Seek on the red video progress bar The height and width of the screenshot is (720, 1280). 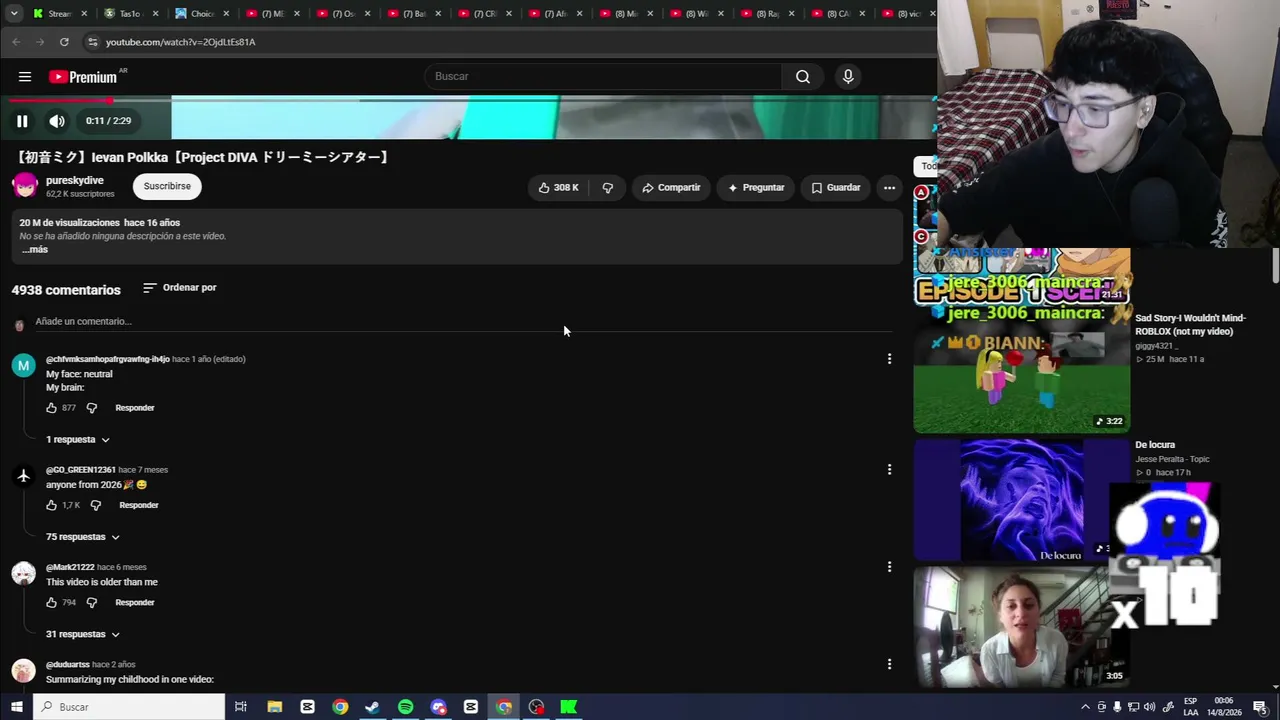pyautogui.click(x=472, y=100)
